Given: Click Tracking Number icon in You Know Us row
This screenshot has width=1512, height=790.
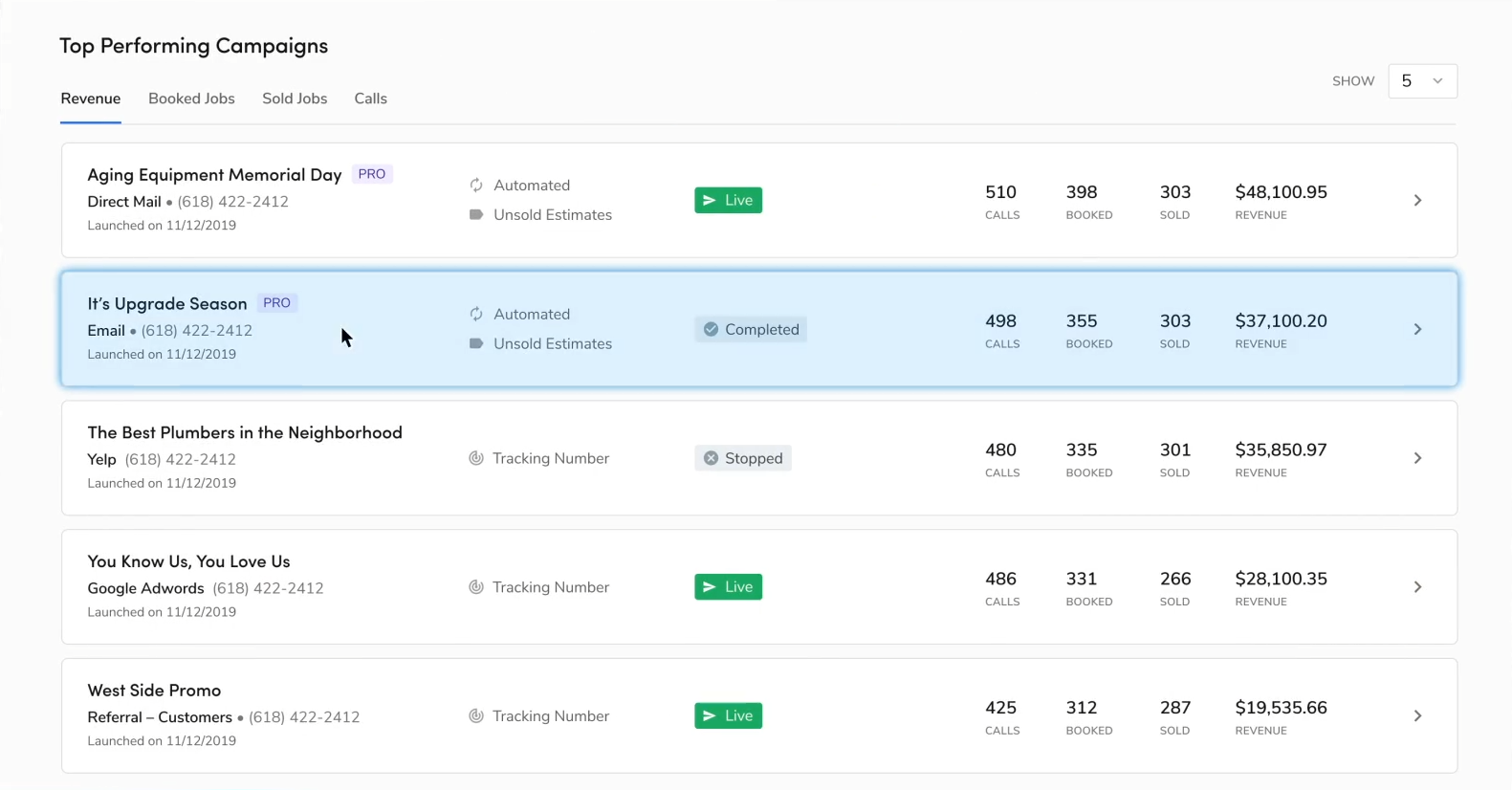Looking at the screenshot, I should click(x=476, y=587).
